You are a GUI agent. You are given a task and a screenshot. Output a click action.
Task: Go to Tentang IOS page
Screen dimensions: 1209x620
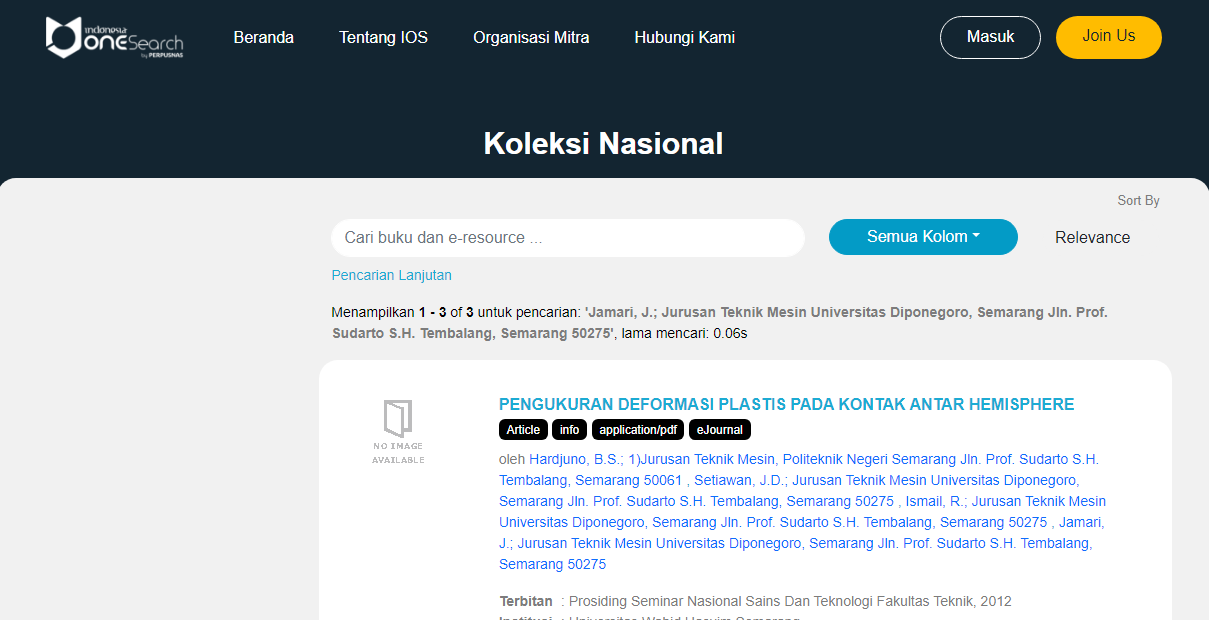coord(383,38)
